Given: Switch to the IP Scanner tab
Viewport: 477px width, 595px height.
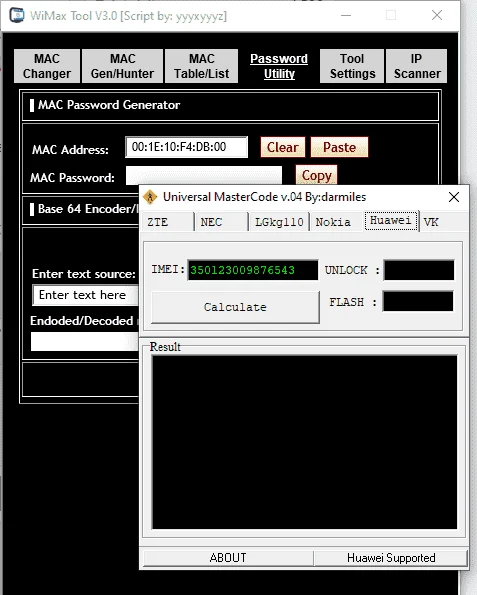Looking at the screenshot, I should coord(417,66).
